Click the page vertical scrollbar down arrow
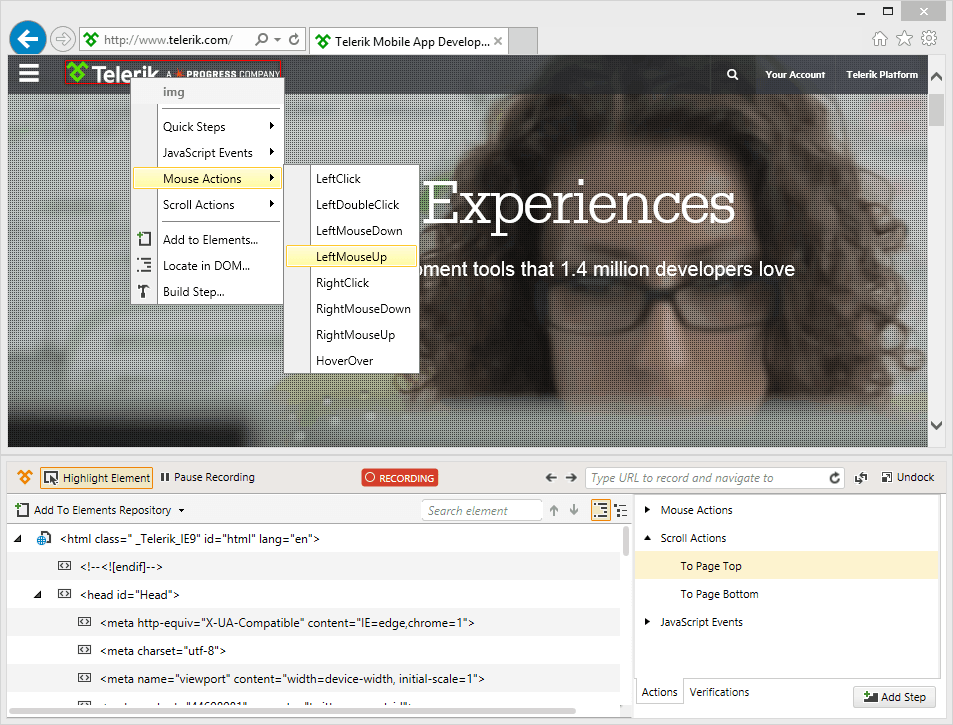This screenshot has width=953, height=725. 937,425
